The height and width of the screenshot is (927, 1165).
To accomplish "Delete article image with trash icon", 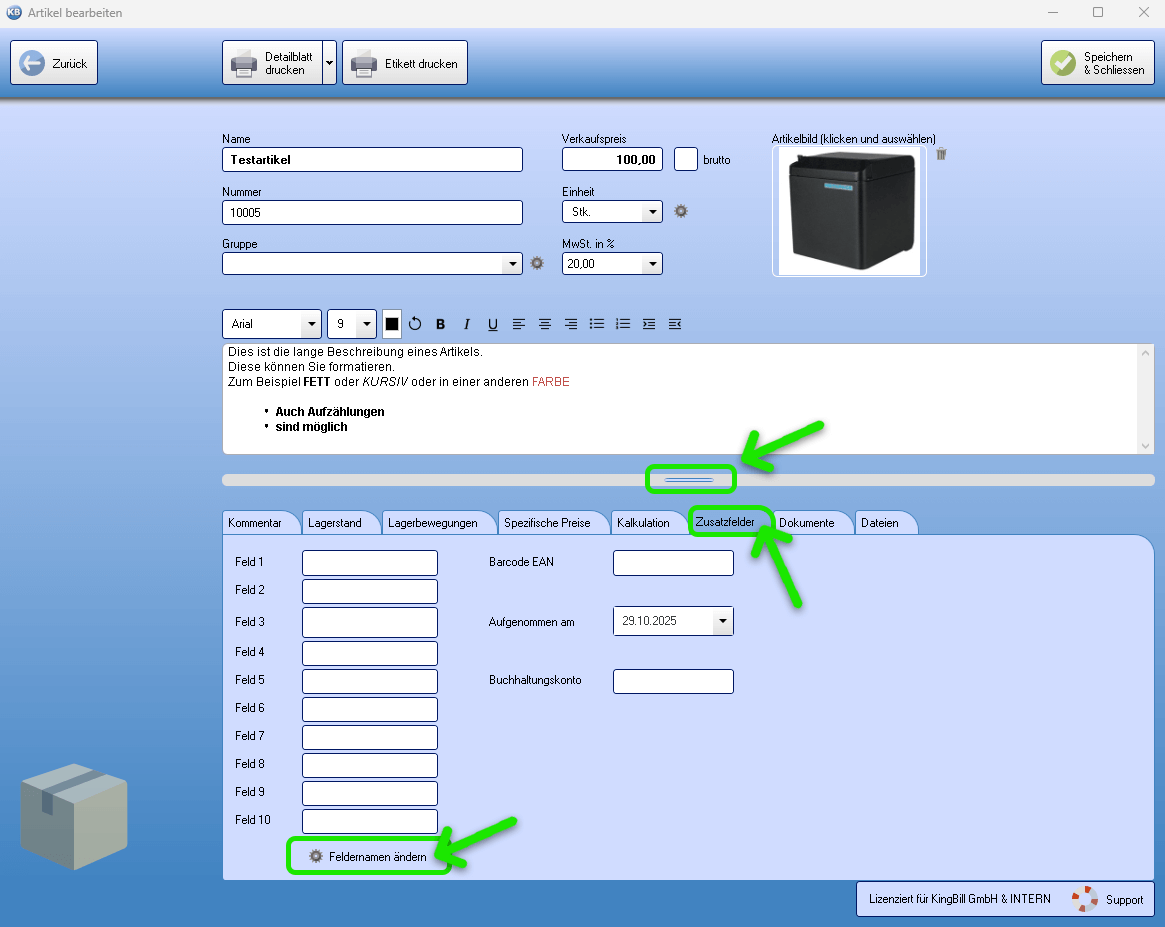I will [x=941, y=154].
